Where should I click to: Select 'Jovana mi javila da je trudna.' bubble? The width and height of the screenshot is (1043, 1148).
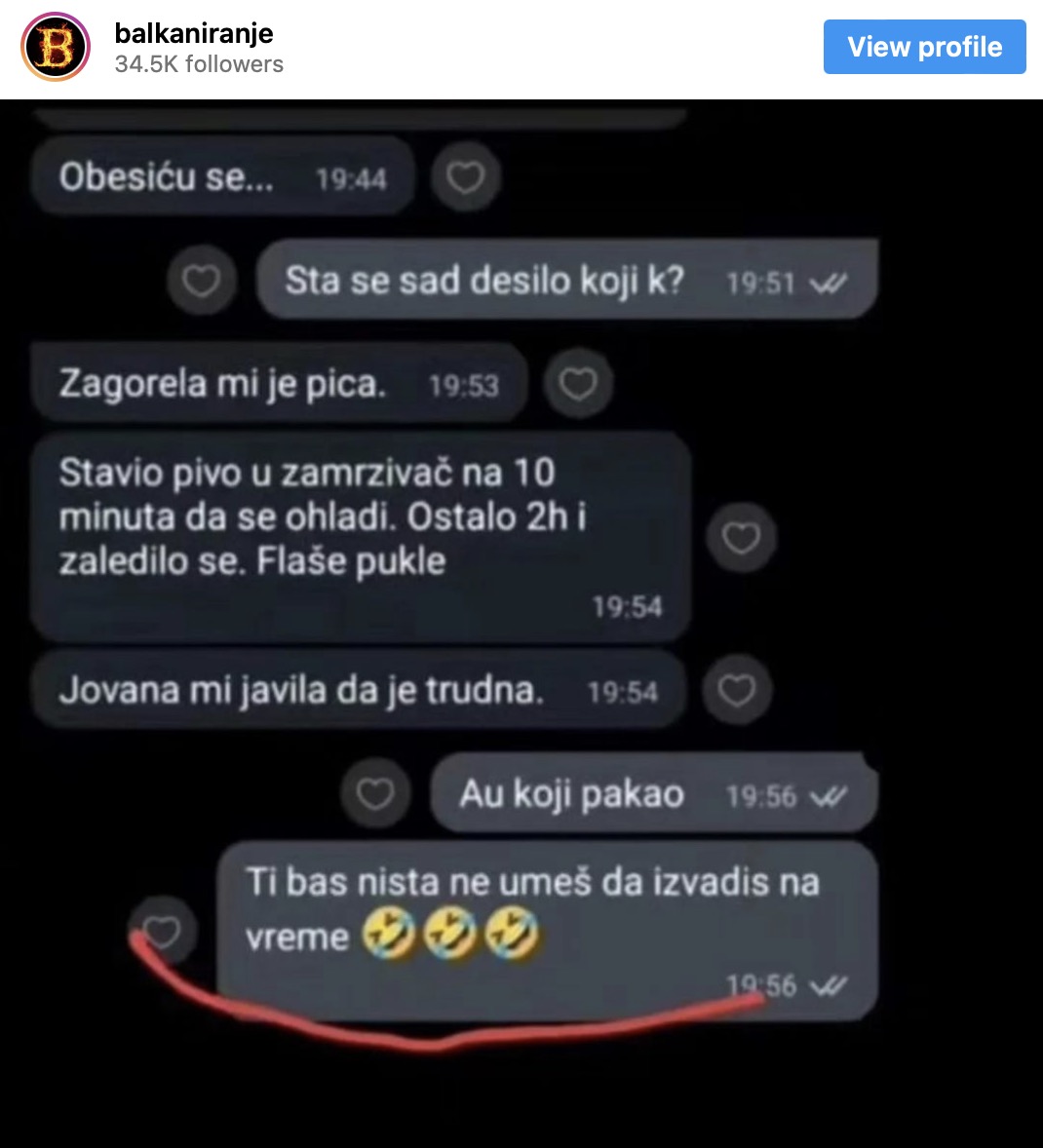tap(358, 690)
